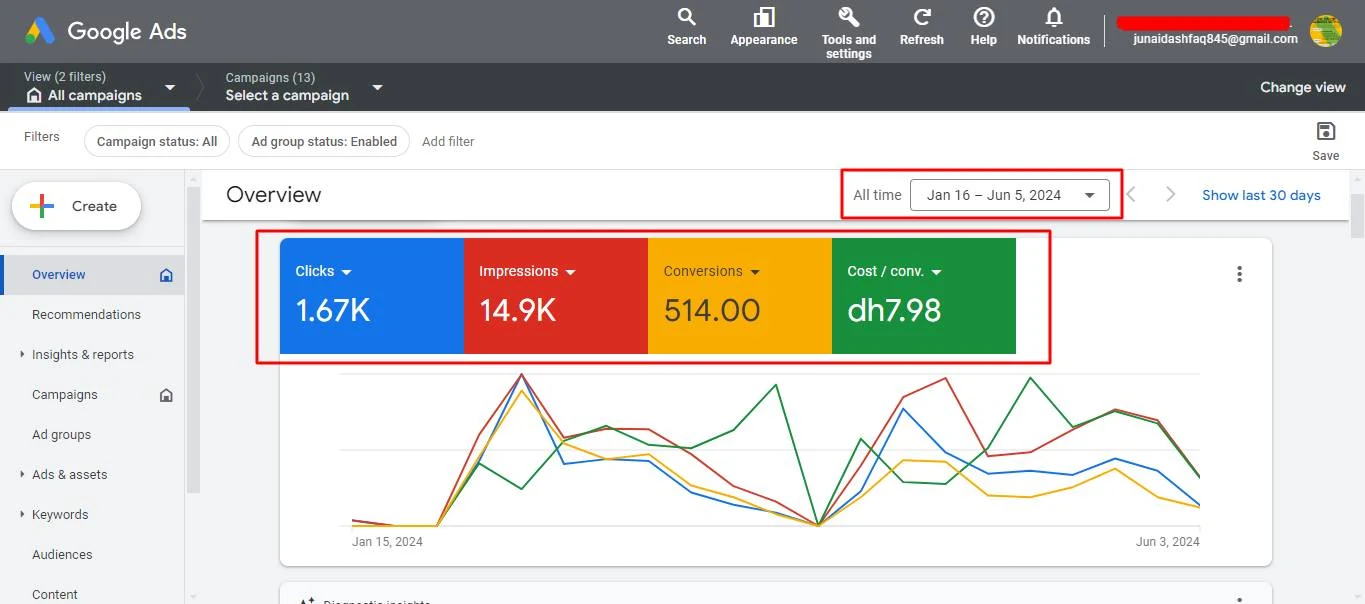Open the Help question mark icon
The height and width of the screenshot is (604, 1365).
[984, 17]
